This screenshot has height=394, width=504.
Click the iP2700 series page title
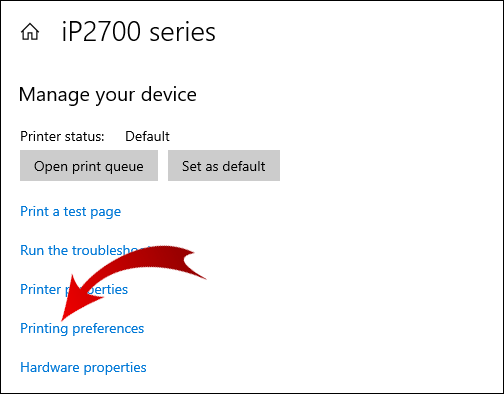coord(138,32)
